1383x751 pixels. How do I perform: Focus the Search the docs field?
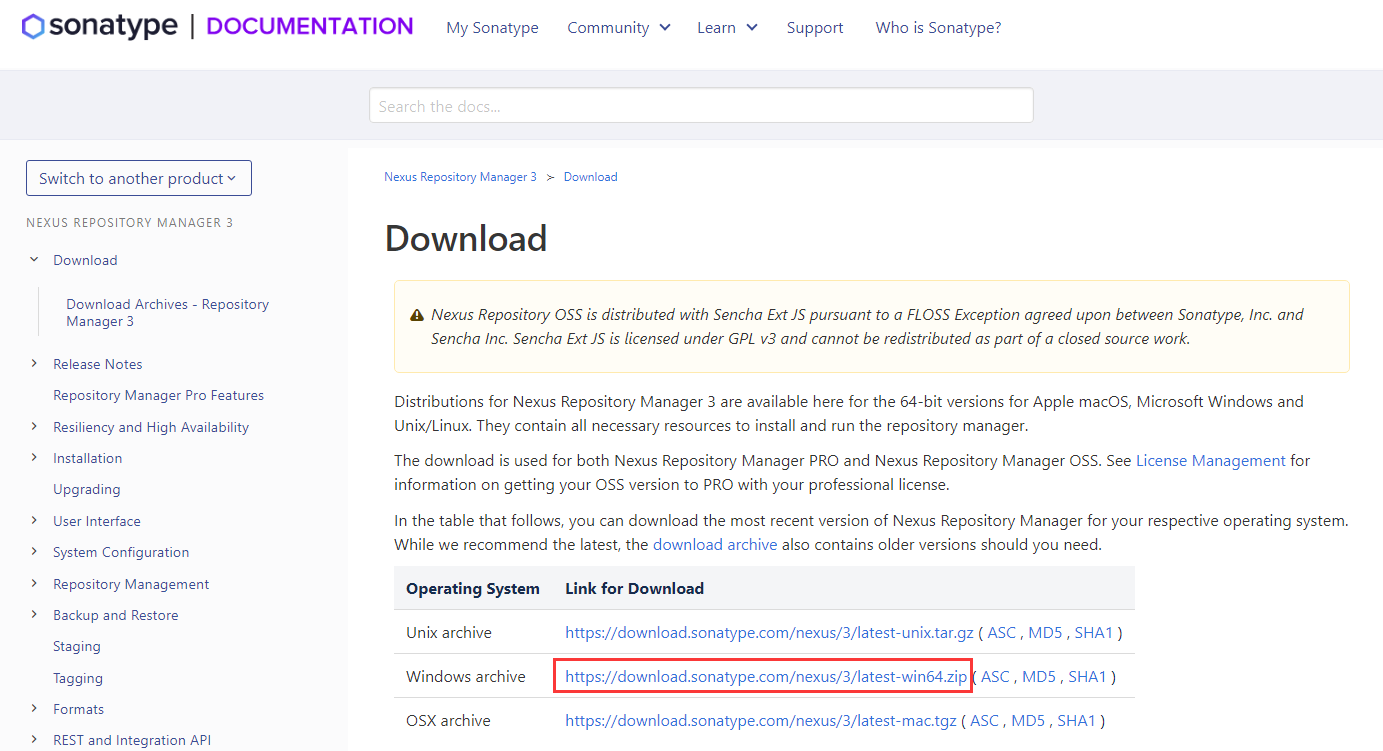(701, 106)
